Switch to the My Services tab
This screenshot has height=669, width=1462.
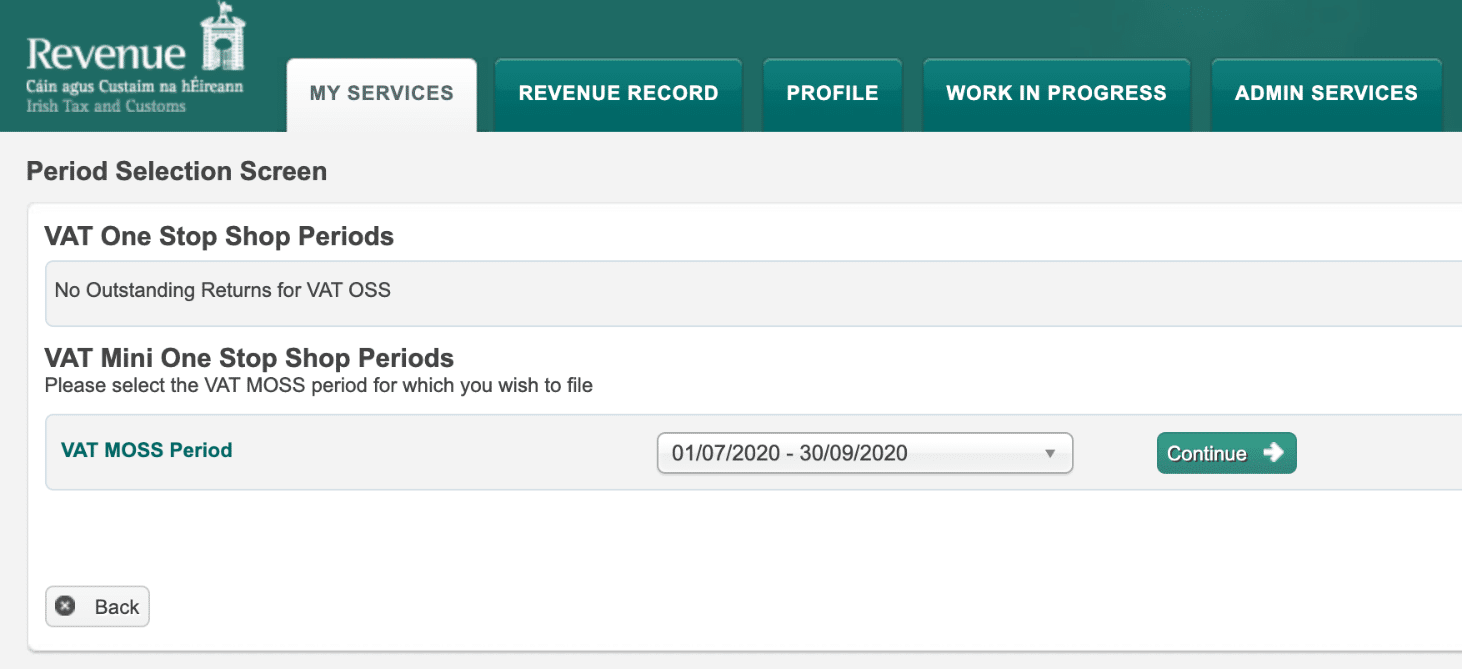(x=381, y=94)
